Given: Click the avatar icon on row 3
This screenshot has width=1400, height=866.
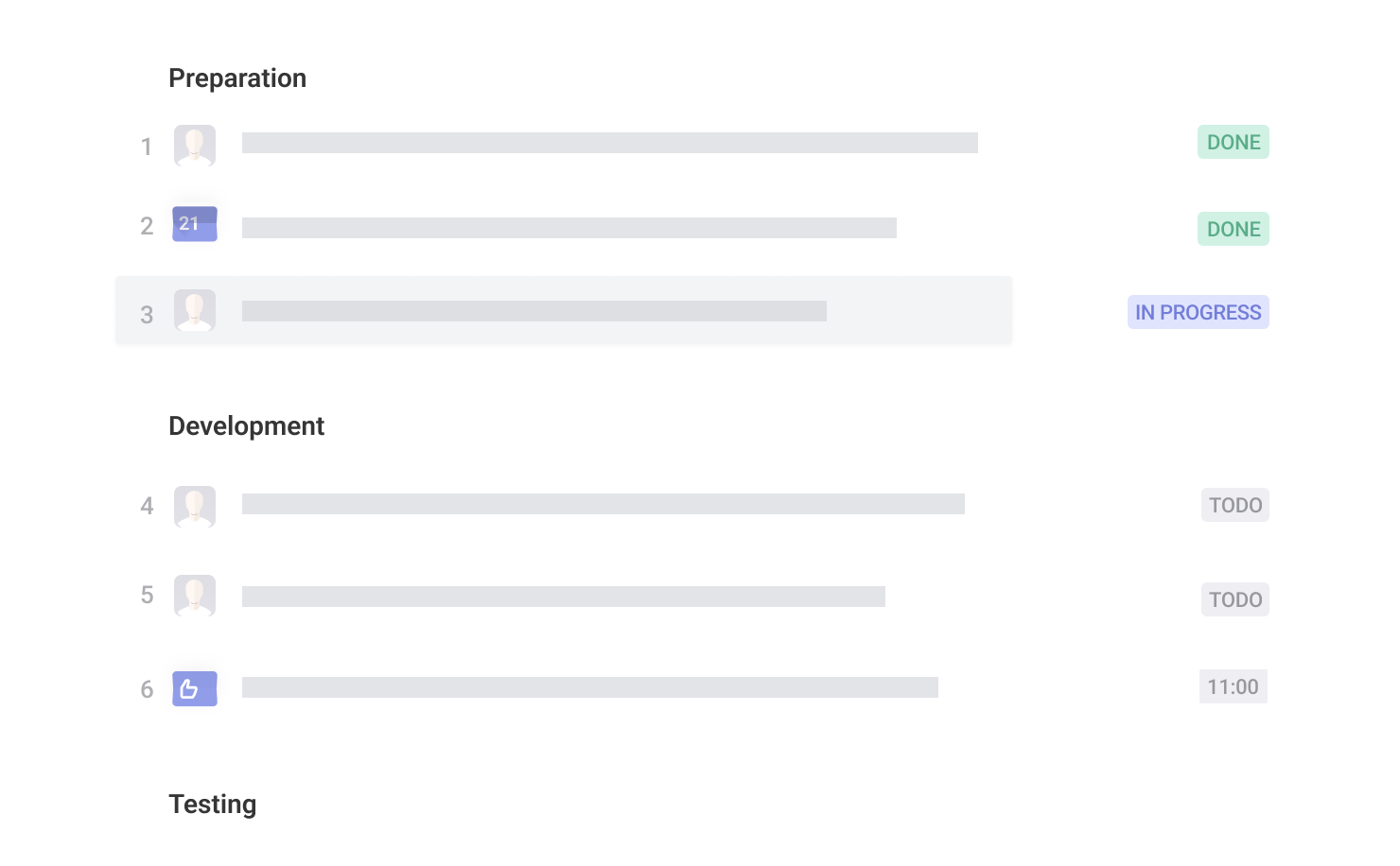Looking at the screenshot, I should click(x=195, y=310).
